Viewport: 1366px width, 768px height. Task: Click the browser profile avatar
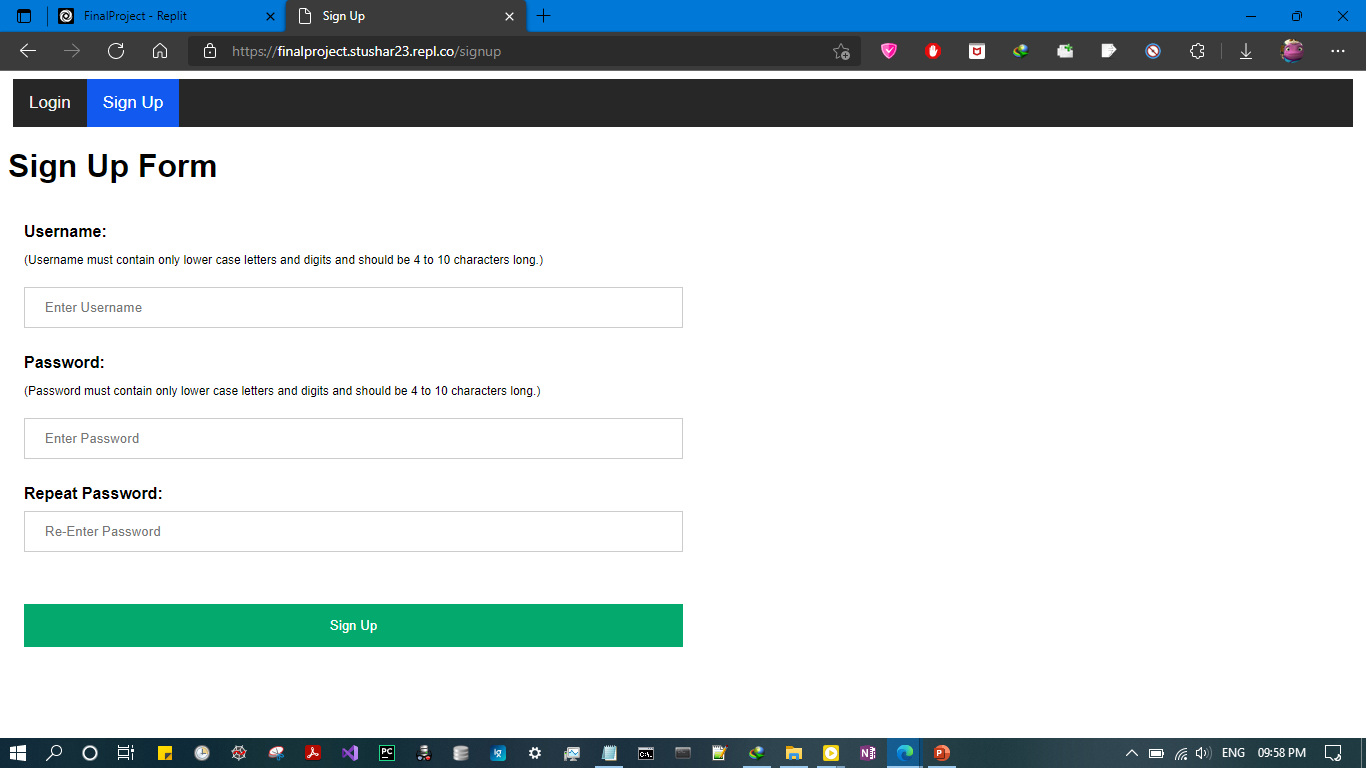click(x=1292, y=51)
